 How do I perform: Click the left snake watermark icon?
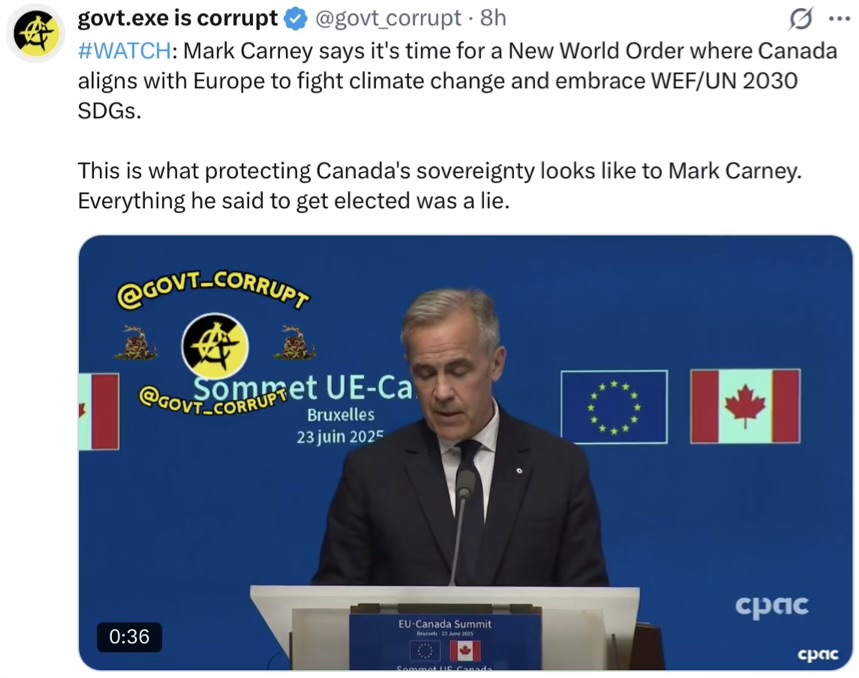click(136, 343)
